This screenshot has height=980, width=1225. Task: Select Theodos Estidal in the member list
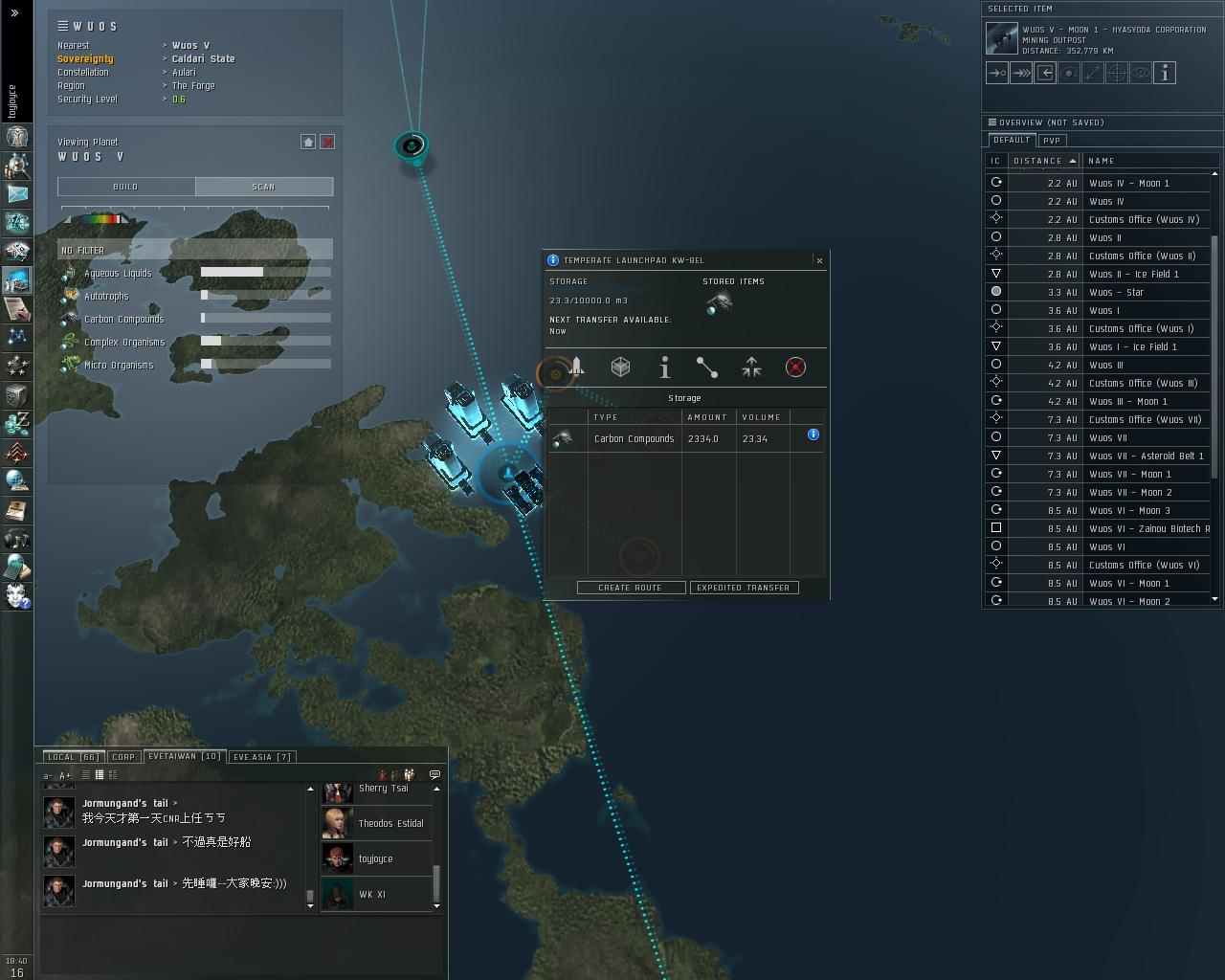pos(376,823)
